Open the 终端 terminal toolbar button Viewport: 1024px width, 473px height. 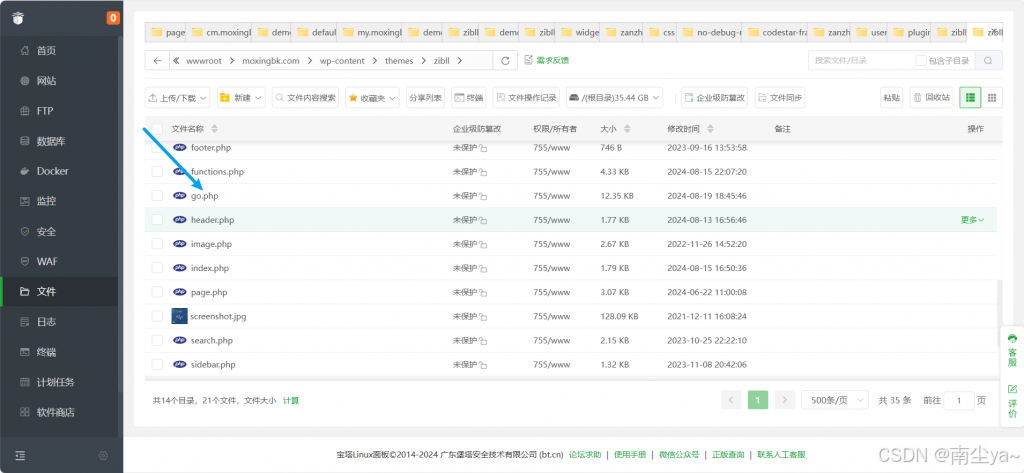[x=468, y=98]
